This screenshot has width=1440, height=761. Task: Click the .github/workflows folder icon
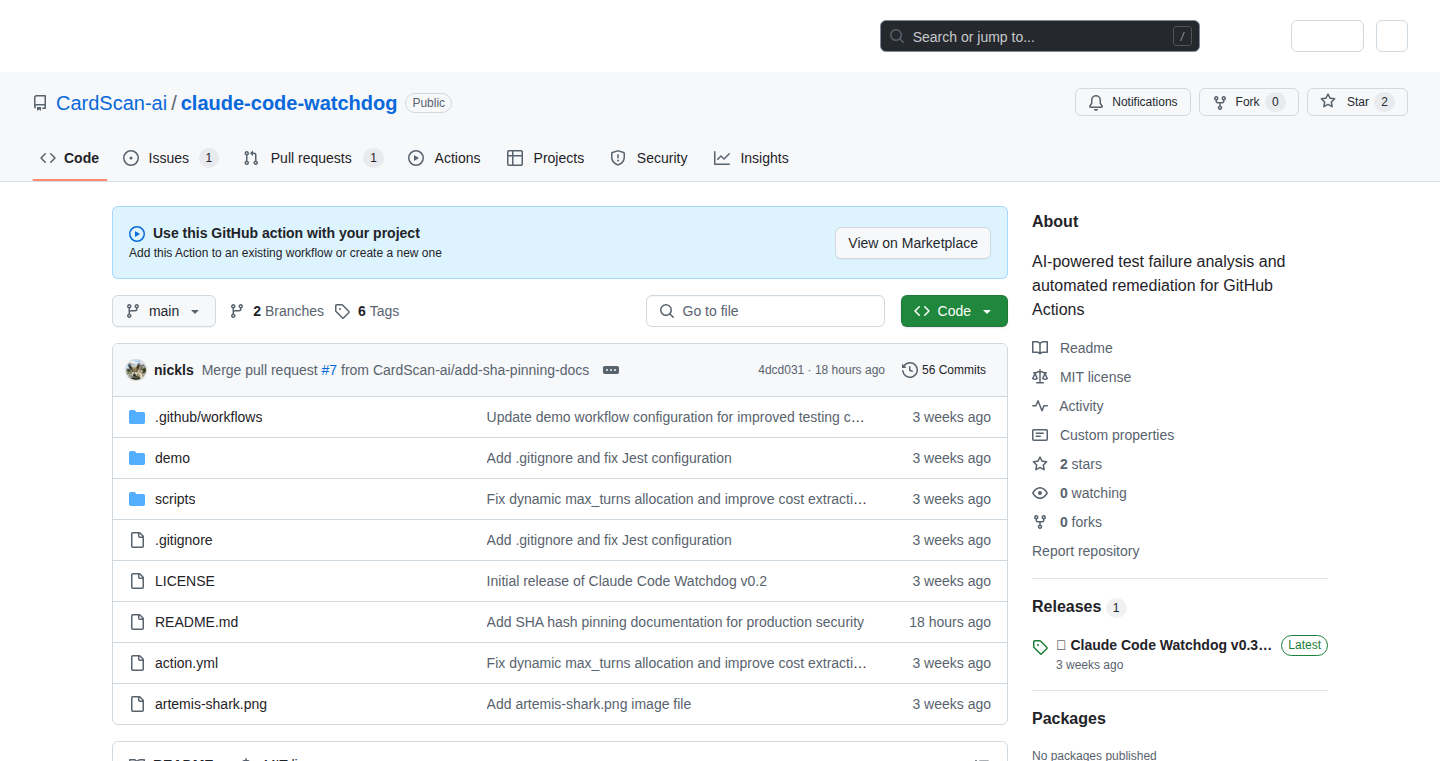click(137, 417)
